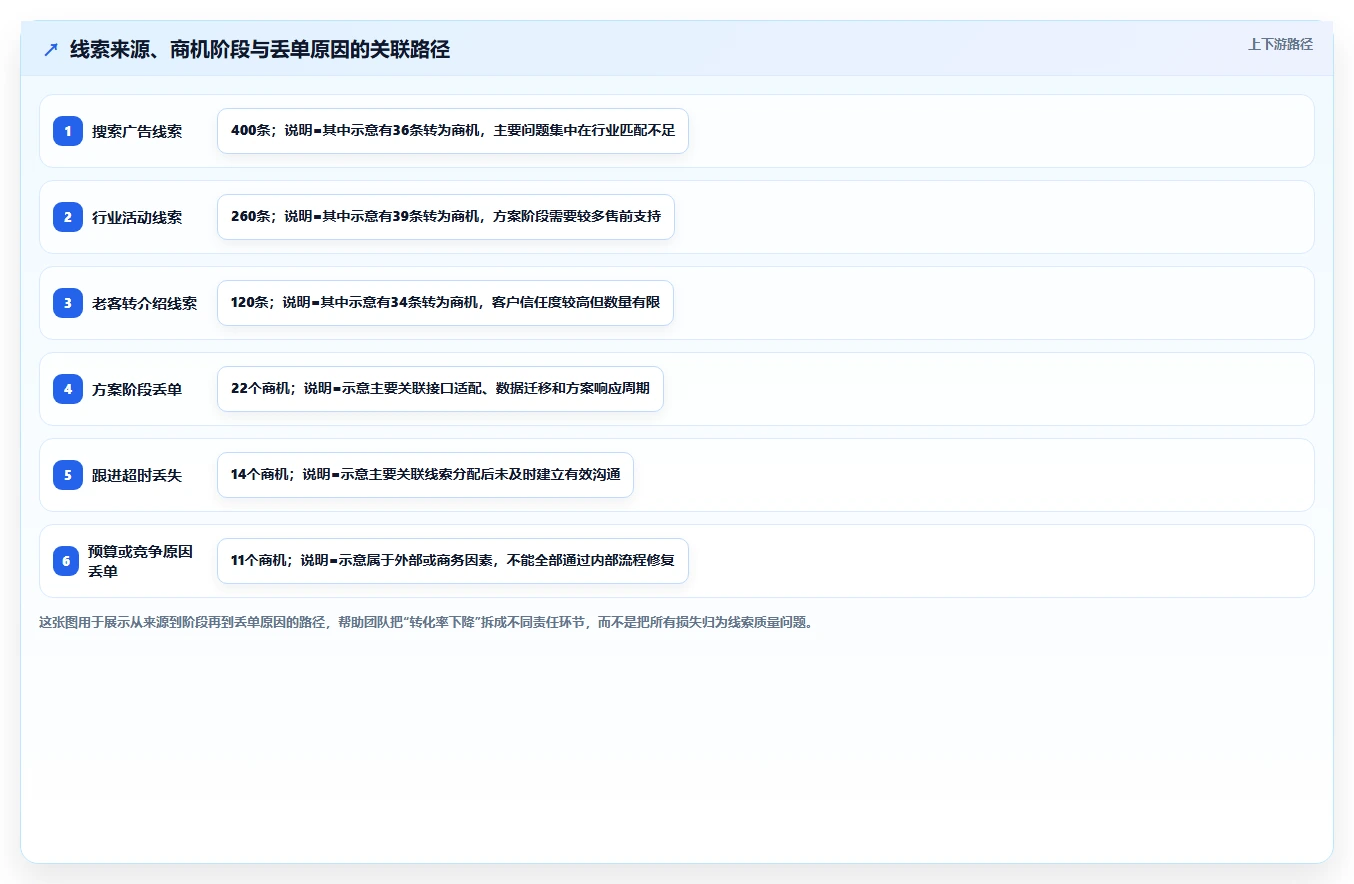
Task: Select step badge 5 for 跟进超时丢失
Action: pos(68,475)
